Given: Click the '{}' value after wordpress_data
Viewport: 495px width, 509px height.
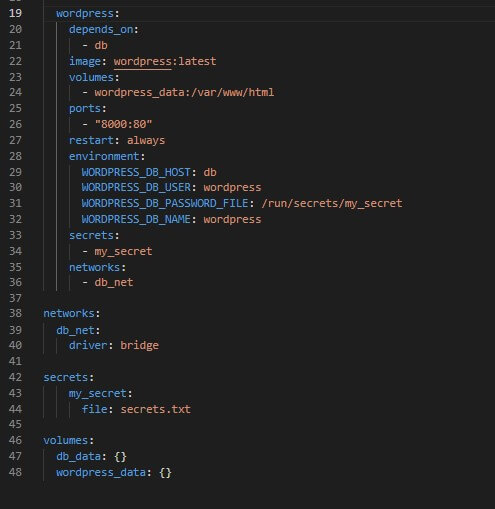Looking at the screenshot, I should coord(165,472).
